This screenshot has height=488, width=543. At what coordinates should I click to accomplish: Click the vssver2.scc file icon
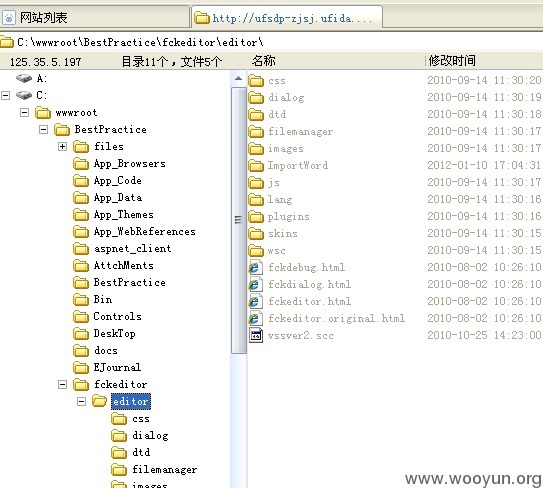click(256, 335)
